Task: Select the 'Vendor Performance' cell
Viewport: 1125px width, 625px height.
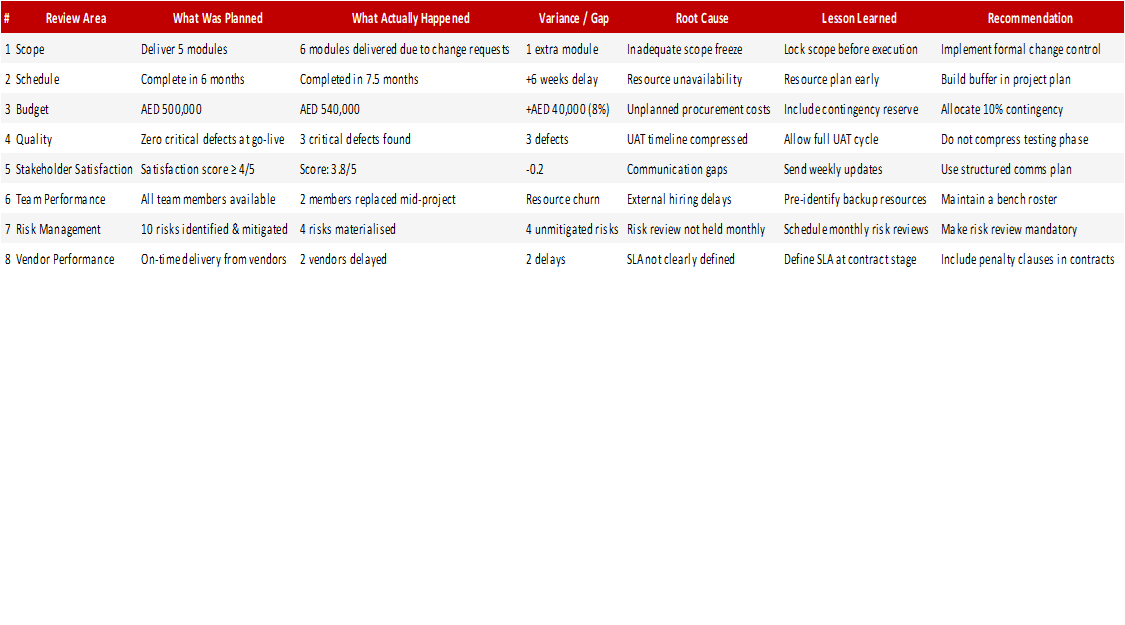Action: click(x=65, y=260)
